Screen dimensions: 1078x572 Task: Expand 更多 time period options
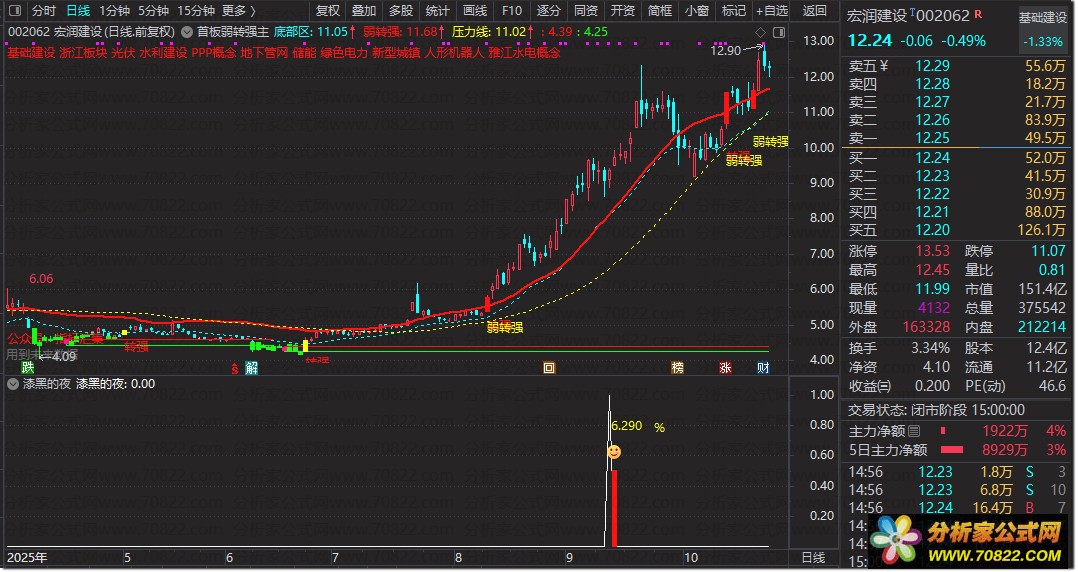pos(239,11)
